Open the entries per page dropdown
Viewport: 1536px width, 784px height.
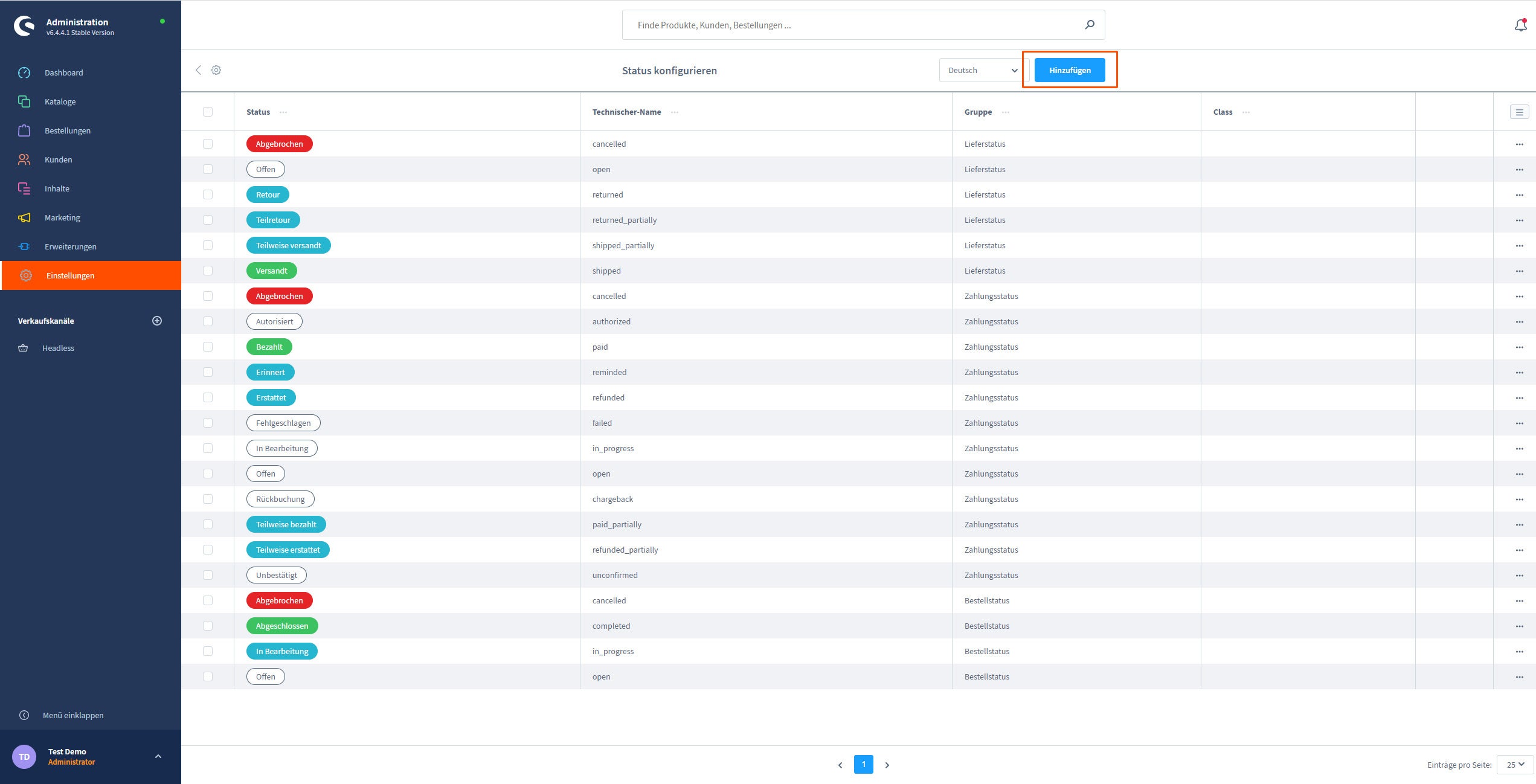(x=1515, y=765)
